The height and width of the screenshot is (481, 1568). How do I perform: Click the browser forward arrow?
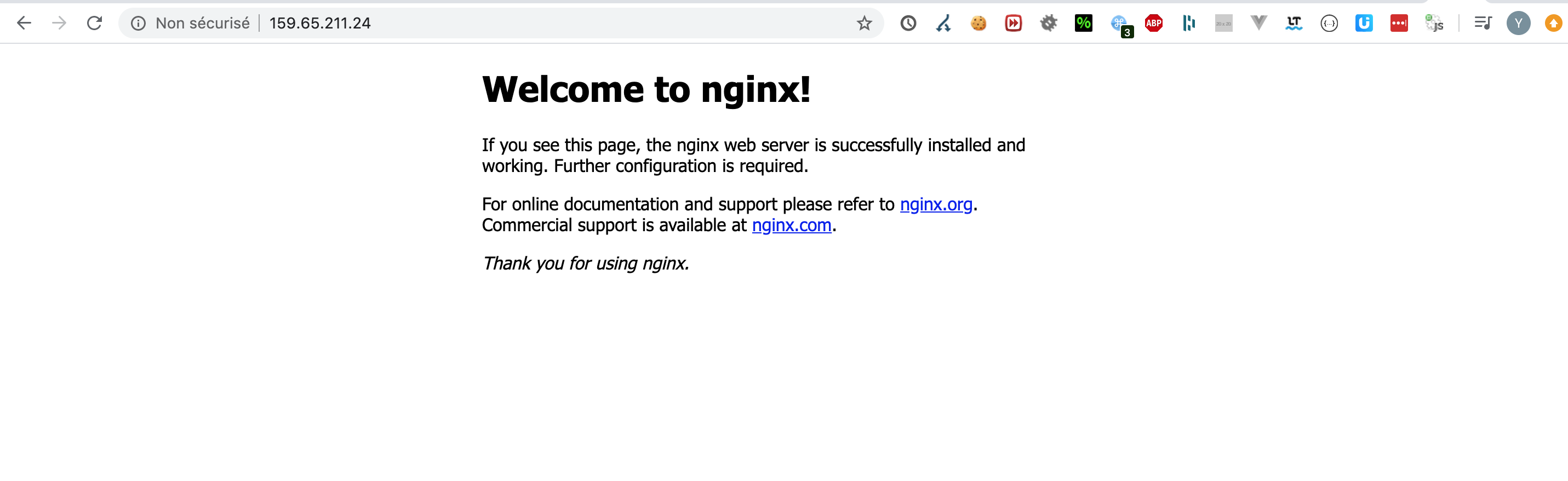(x=59, y=23)
